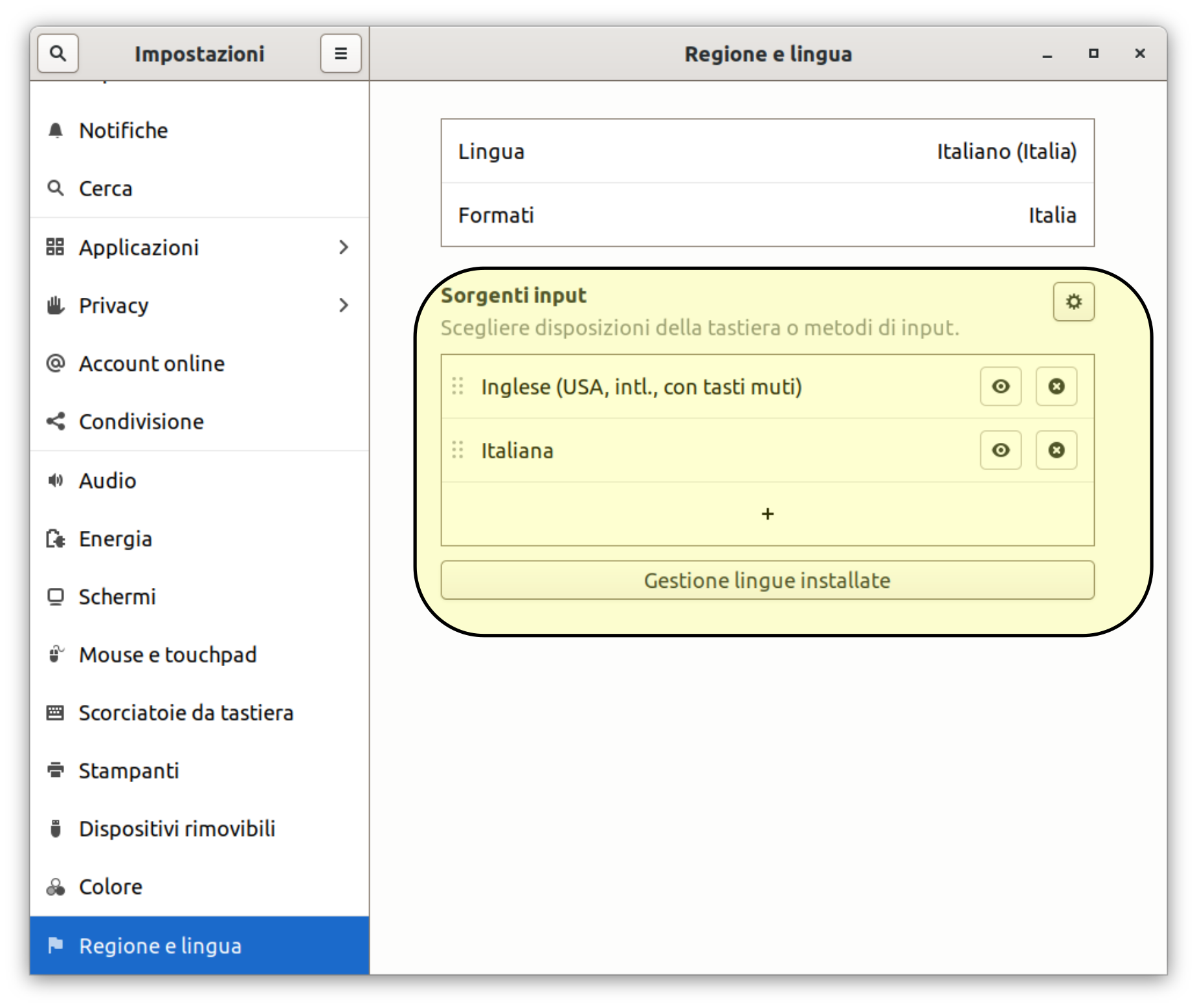Open input sources options gear button

pos(1073,302)
